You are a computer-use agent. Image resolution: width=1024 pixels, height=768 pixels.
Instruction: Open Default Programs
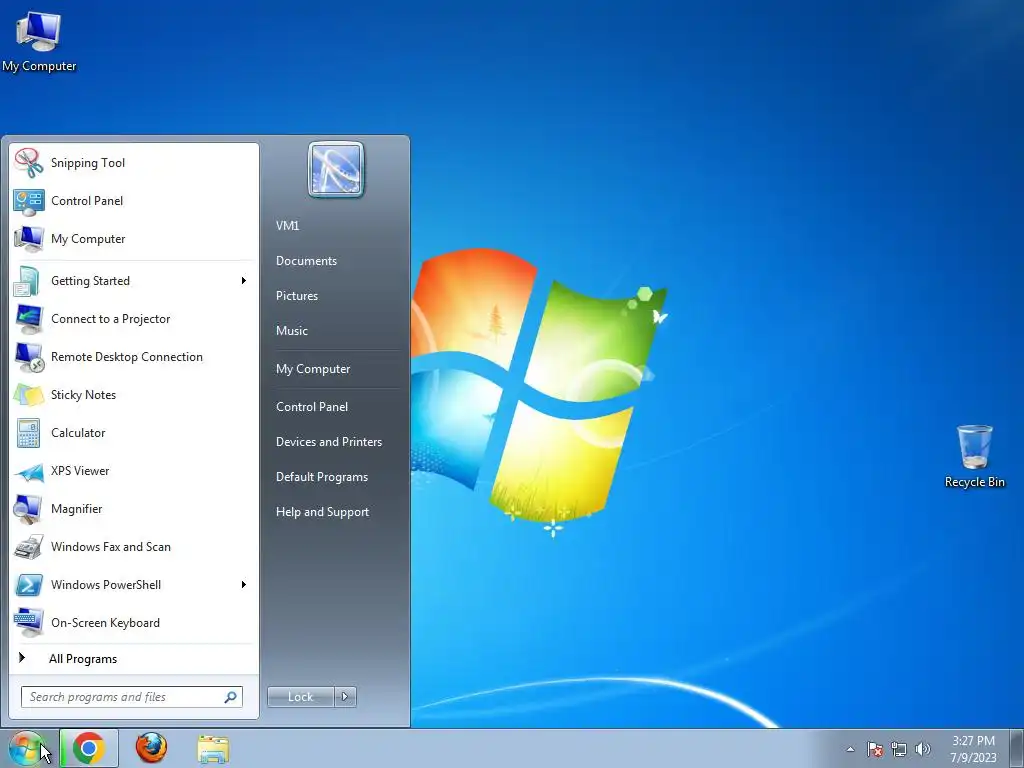(x=321, y=477)
